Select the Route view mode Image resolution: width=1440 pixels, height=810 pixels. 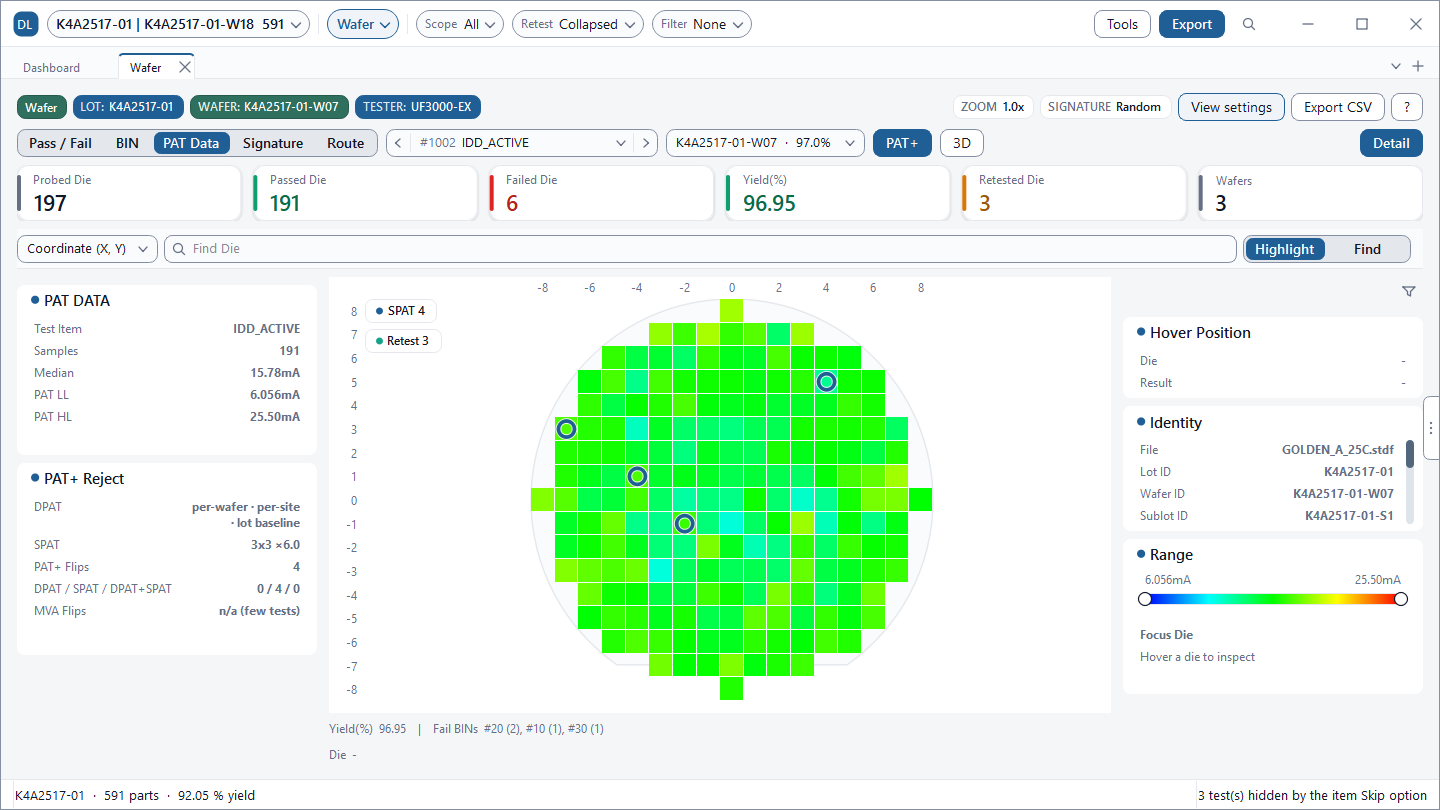pyautogui.click(x=346, y=143)
